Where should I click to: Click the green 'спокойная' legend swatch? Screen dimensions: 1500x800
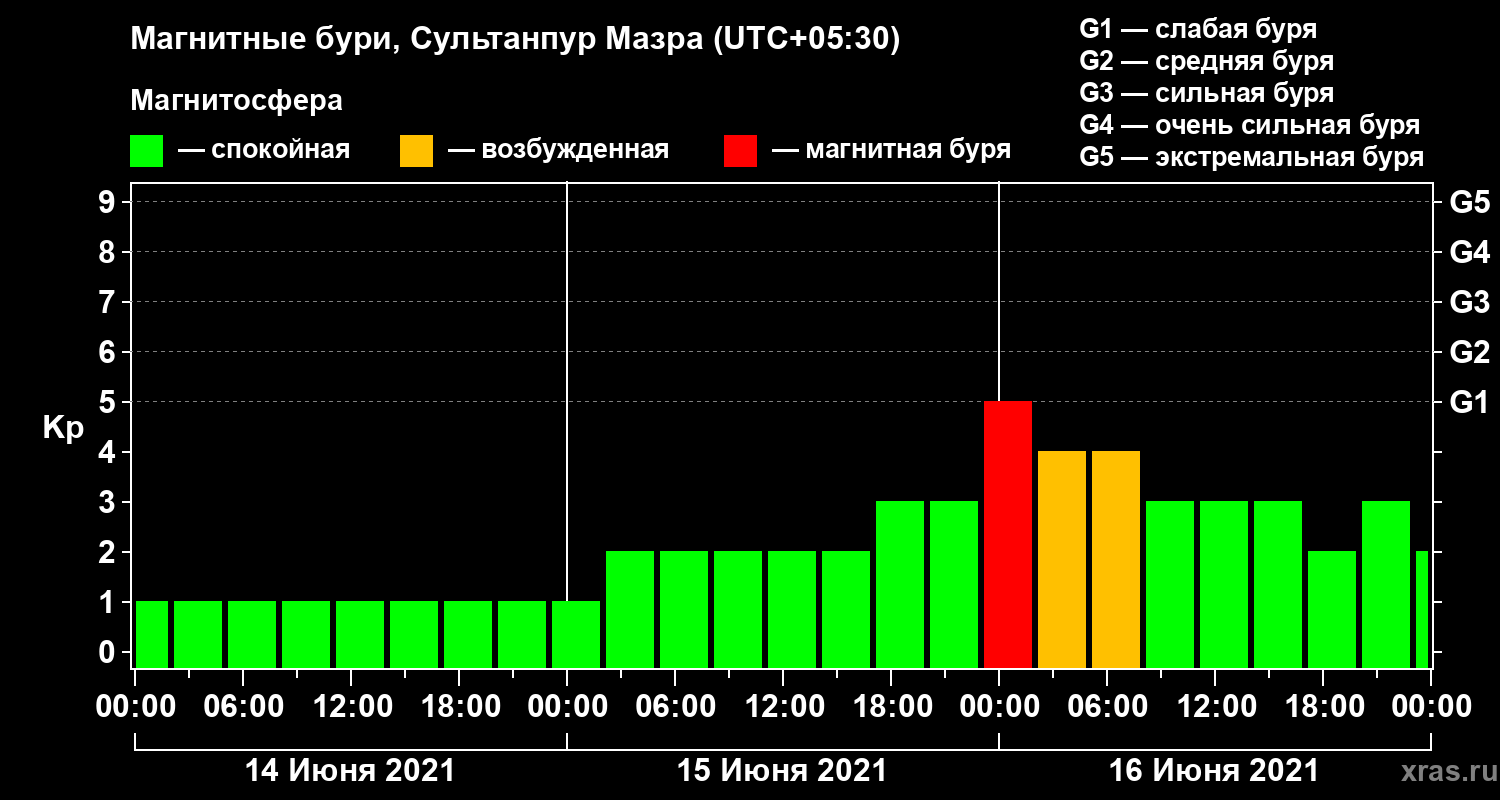[146, 151]
